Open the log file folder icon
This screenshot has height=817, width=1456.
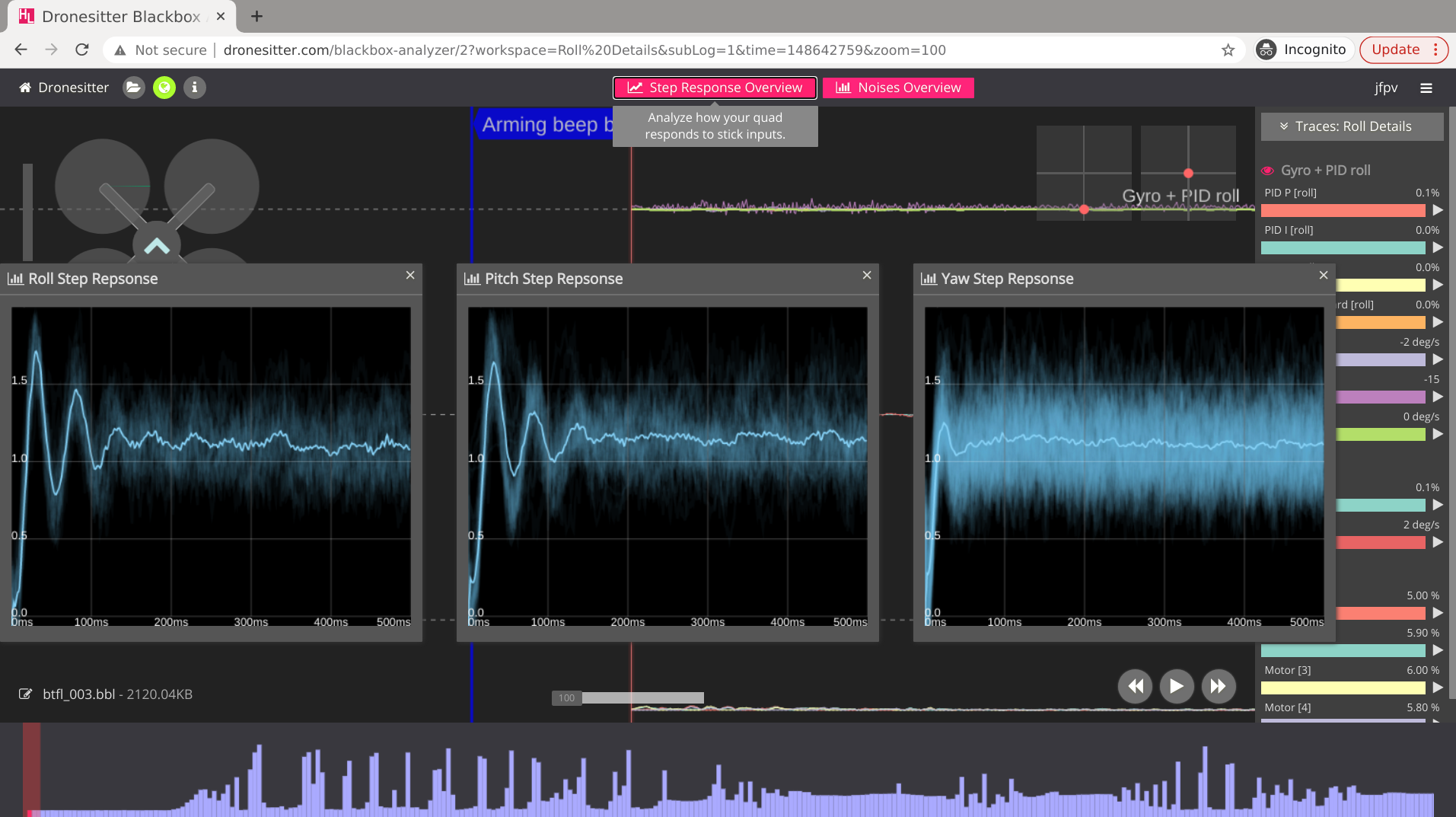pos(134,88)
